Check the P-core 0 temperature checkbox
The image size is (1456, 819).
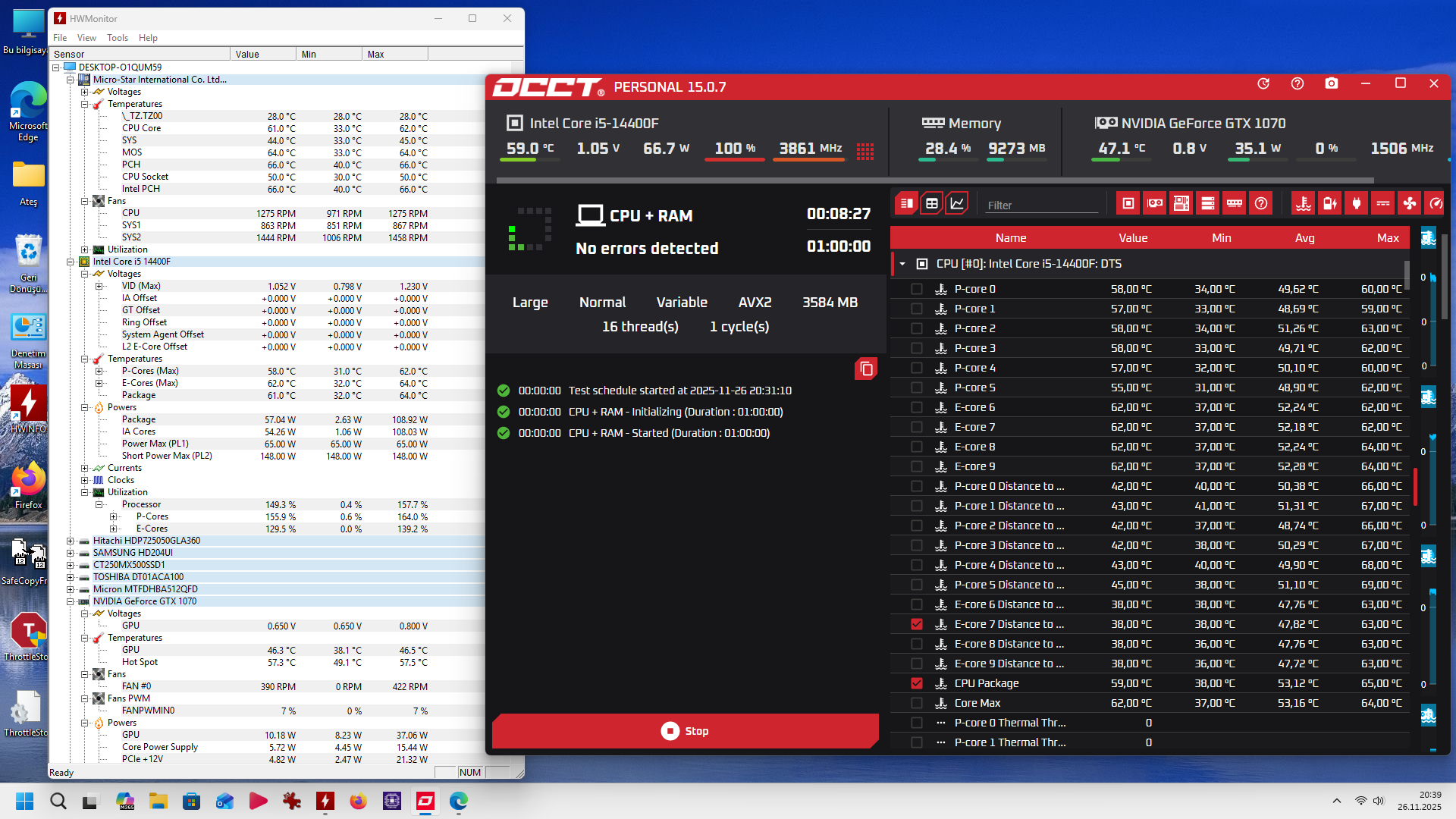917,289
